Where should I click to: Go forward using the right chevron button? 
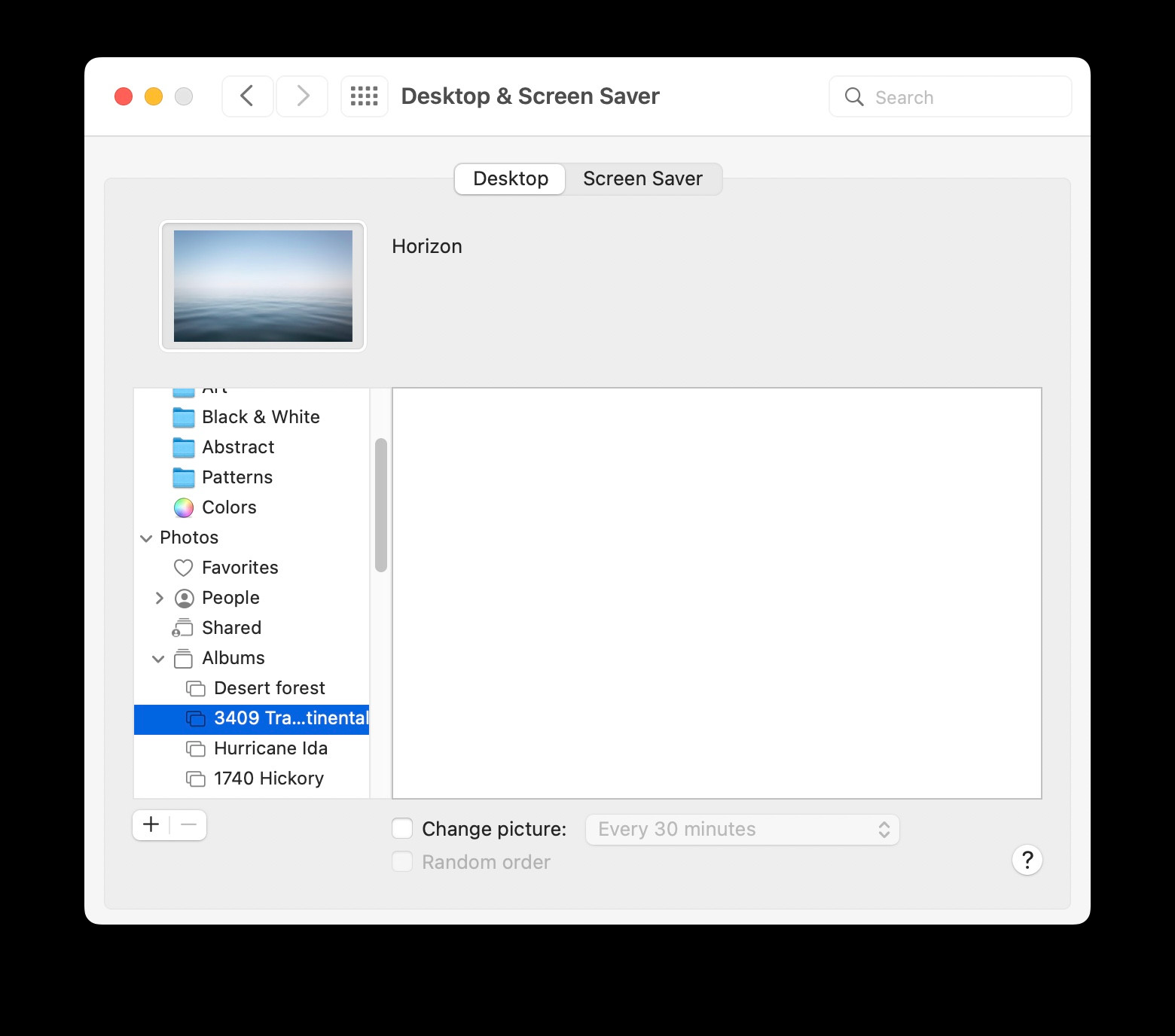303,96
